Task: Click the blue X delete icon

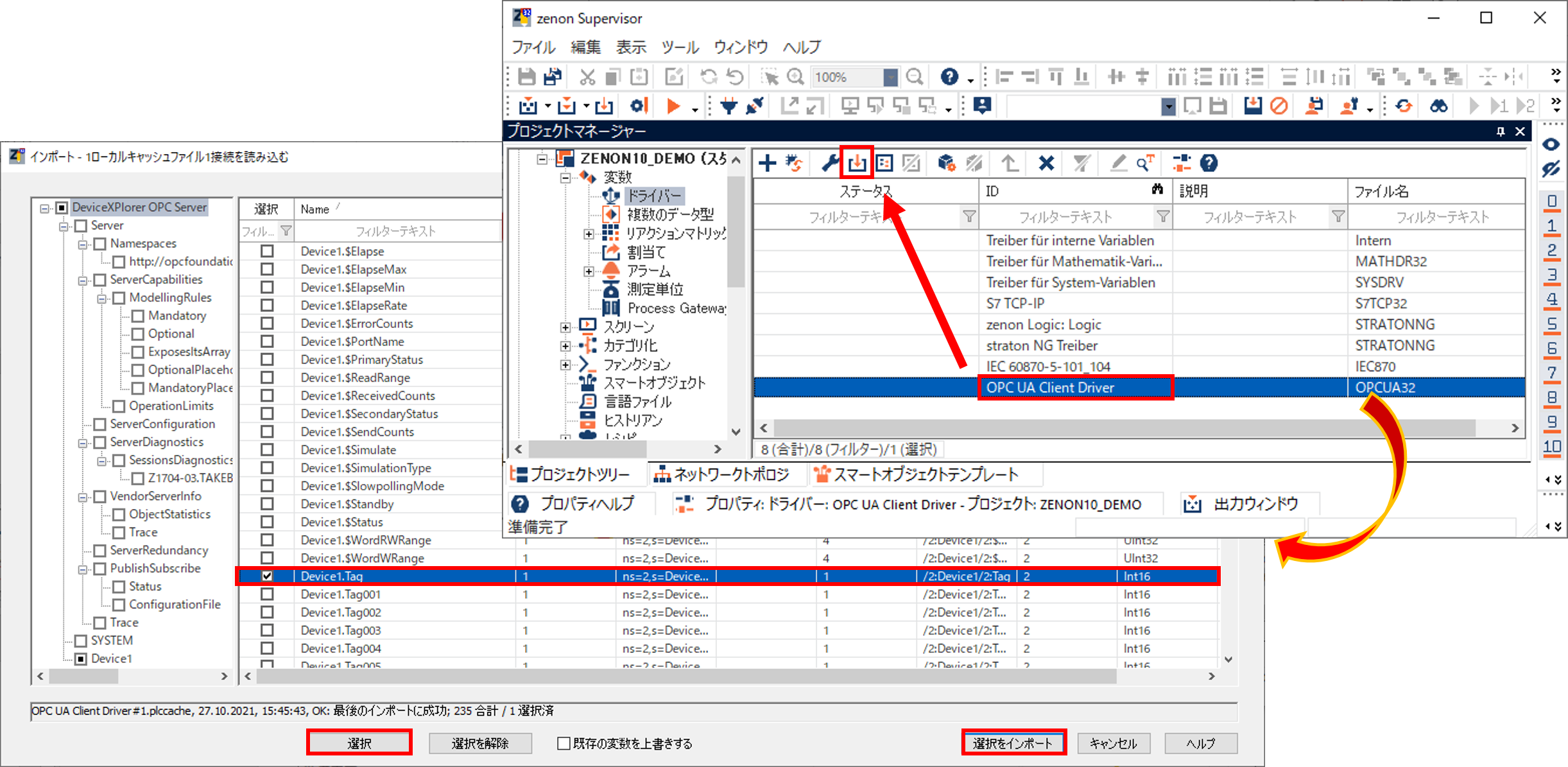Action: 1046,163
